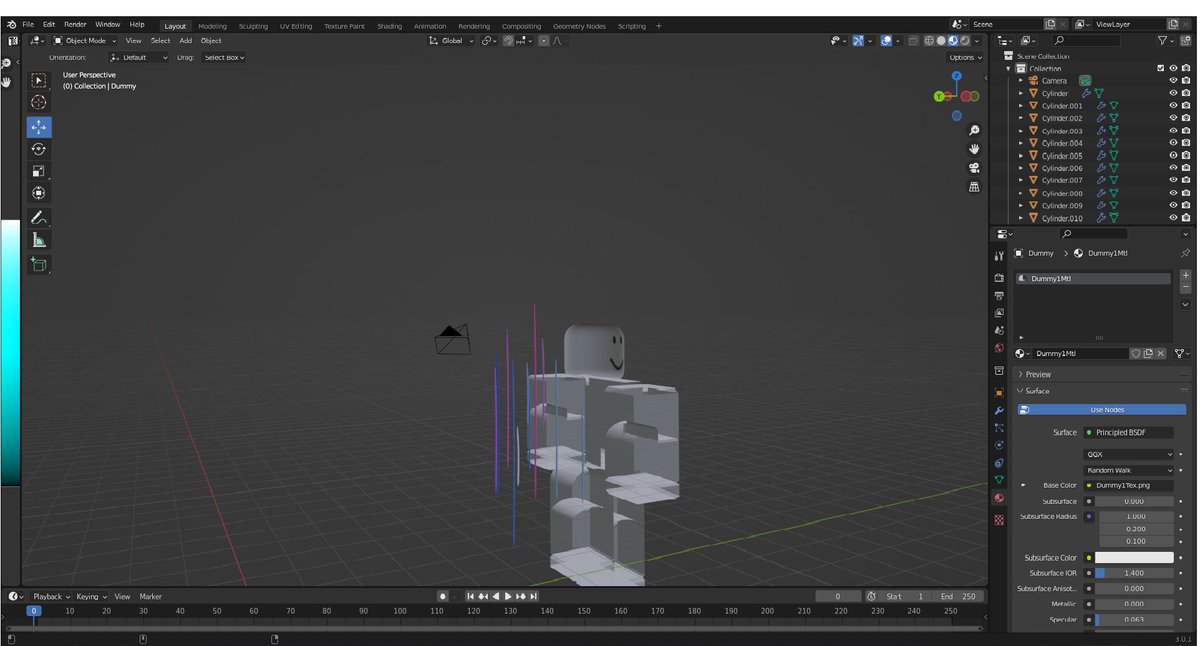Select the Select Box tool

[x=39, y=80]
